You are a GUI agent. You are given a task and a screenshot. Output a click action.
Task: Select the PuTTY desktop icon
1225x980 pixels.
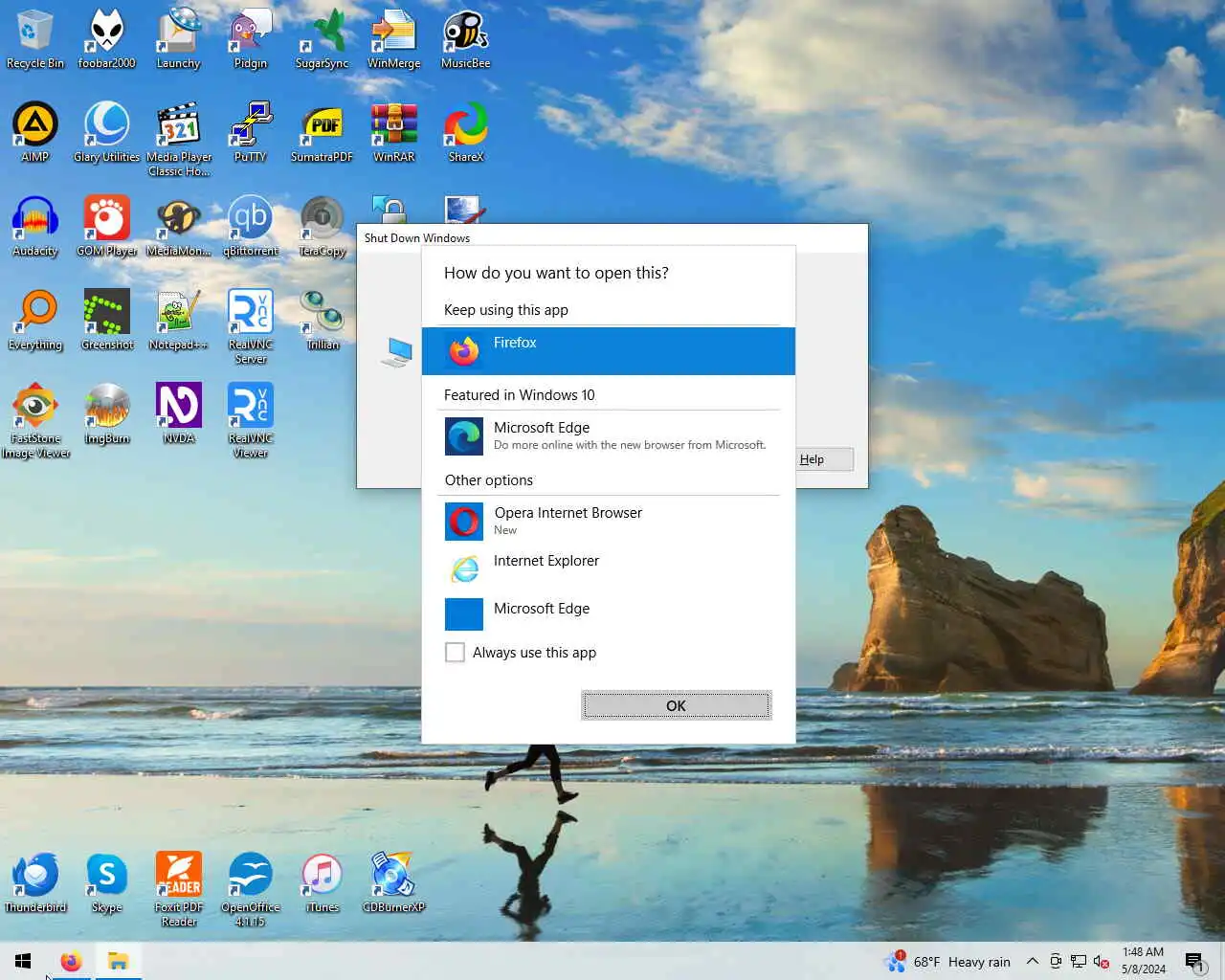click(x=250, y=132)
